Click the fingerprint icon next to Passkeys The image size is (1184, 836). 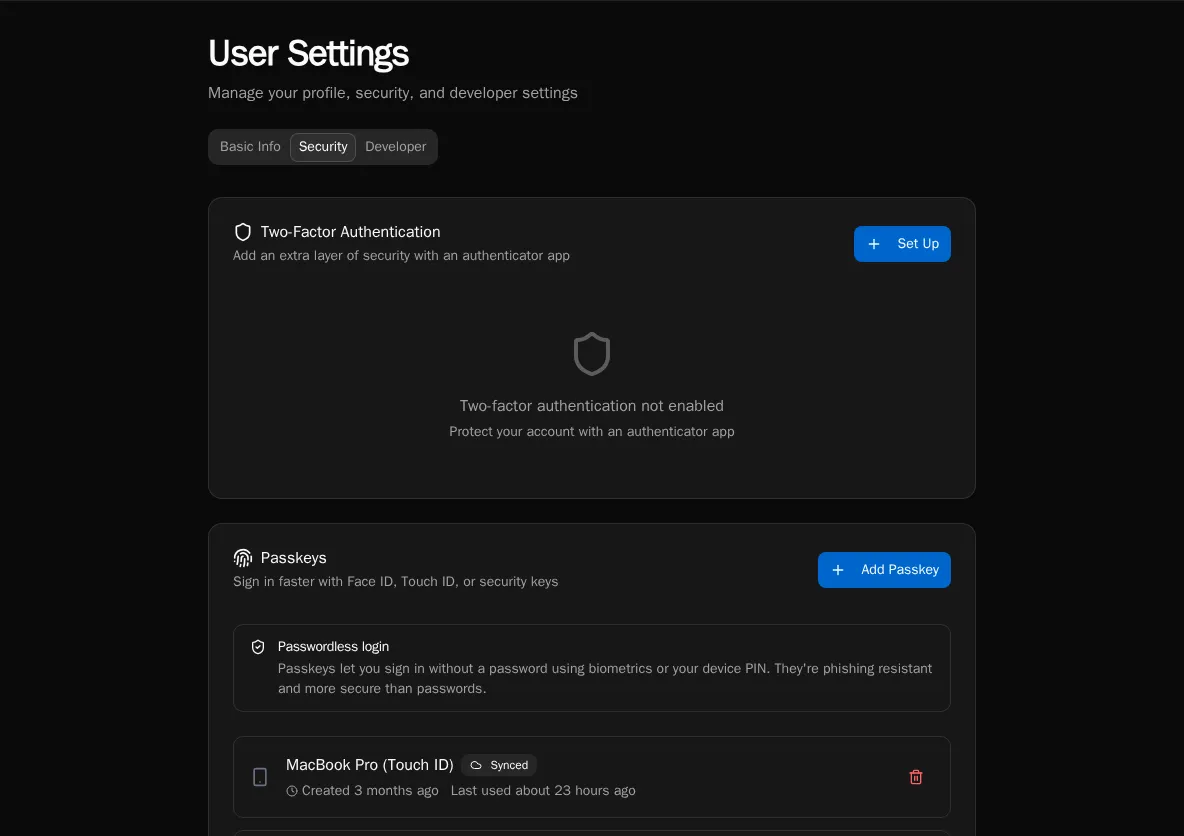[242, 558]
